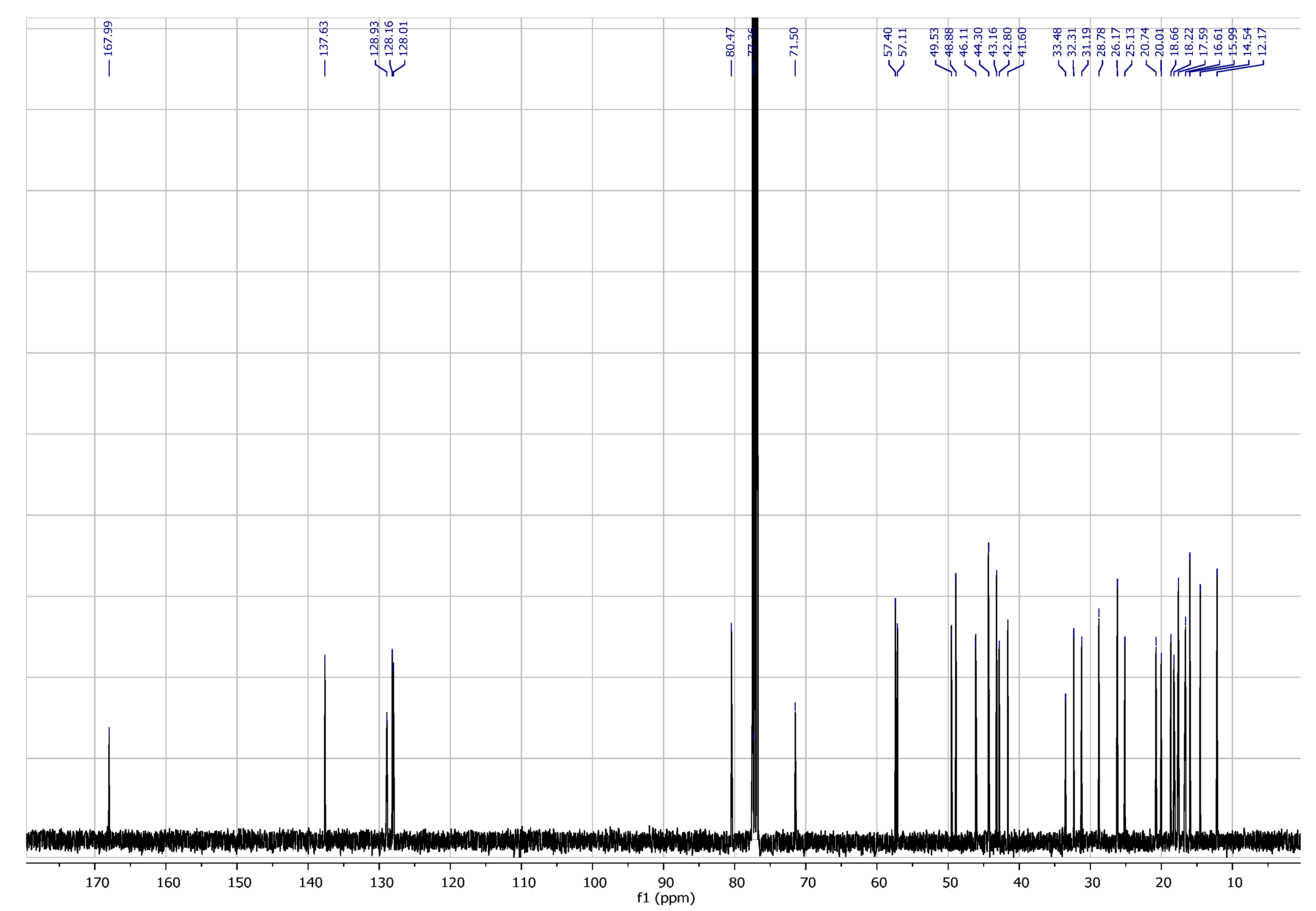Click the 28.78 peak label
This screenshot has height=911, width=1316.
[x=1101, y=42]
